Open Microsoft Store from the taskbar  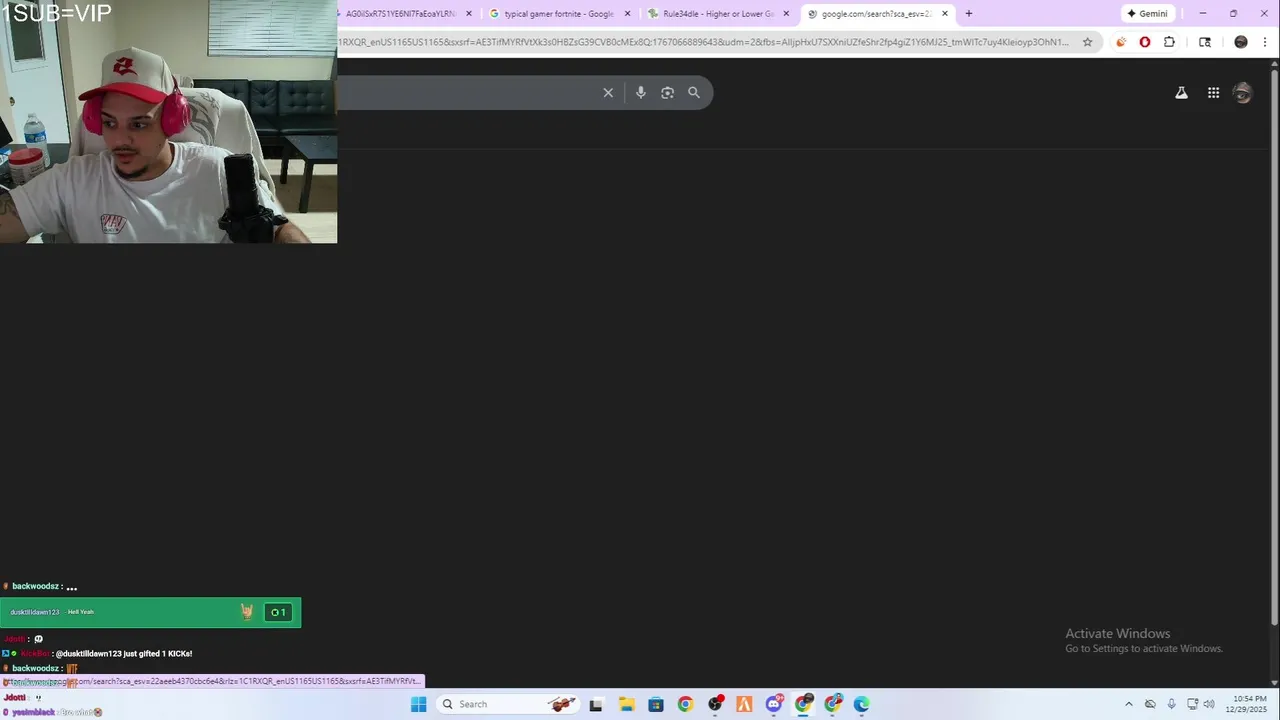click(x=655, y=704)
